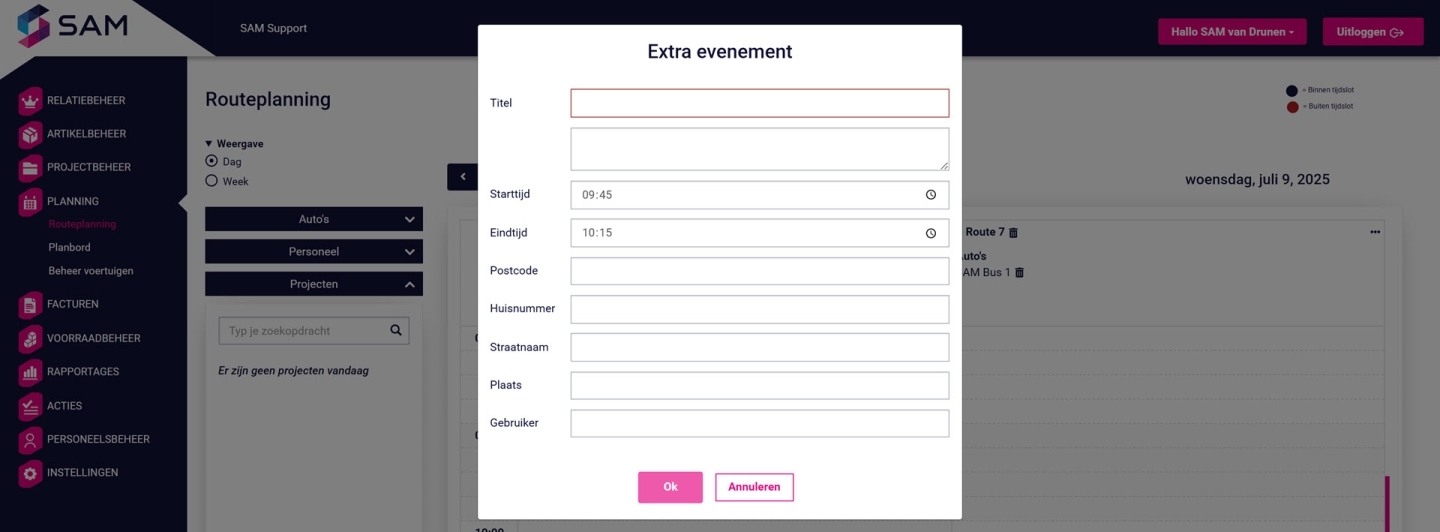1440x532 pixels.
Task: Collapse the Weergave section triangle
Action: pyautogui.click(x=209, y=144)
